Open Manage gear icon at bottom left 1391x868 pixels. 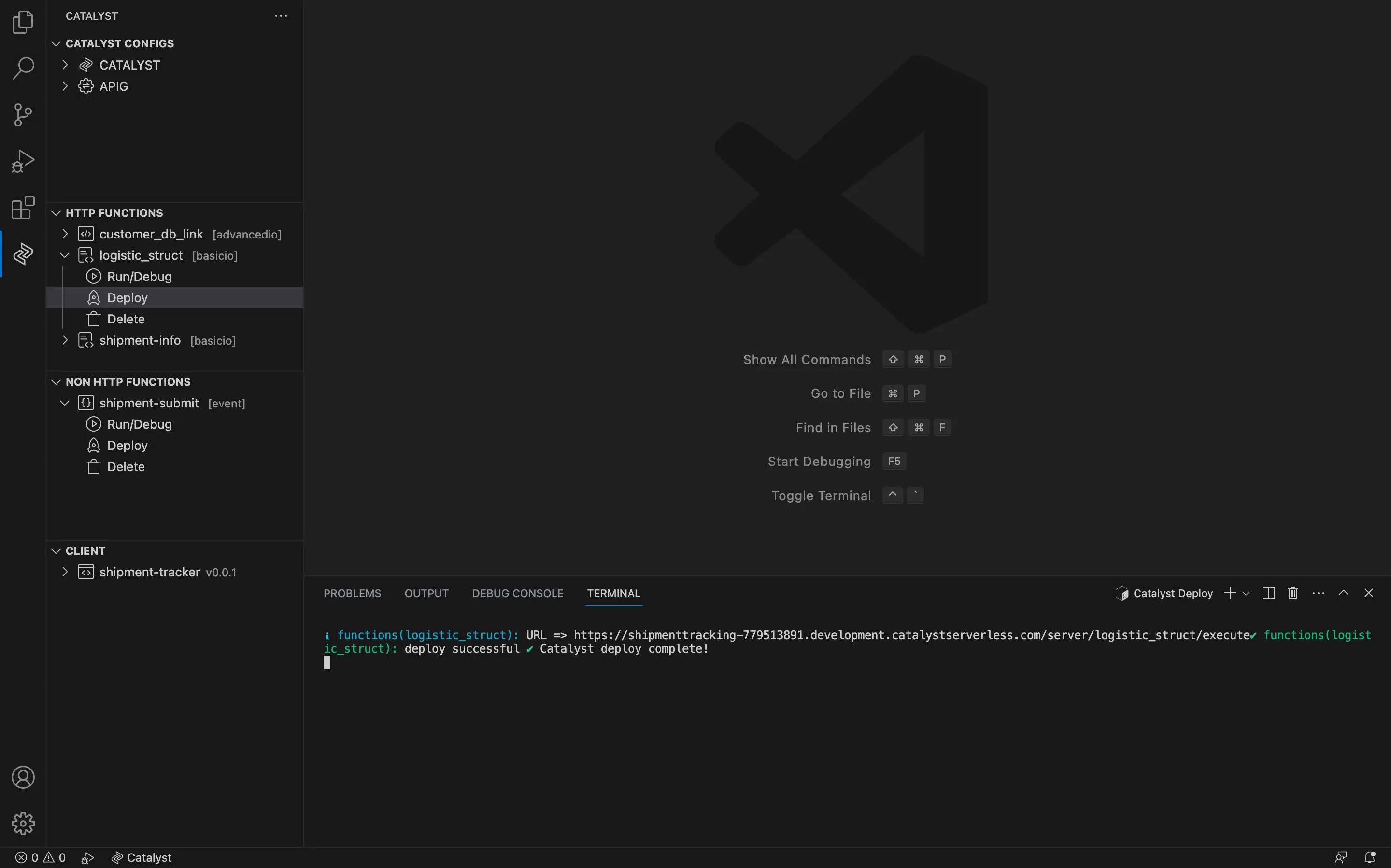click(x=23, y=823)
